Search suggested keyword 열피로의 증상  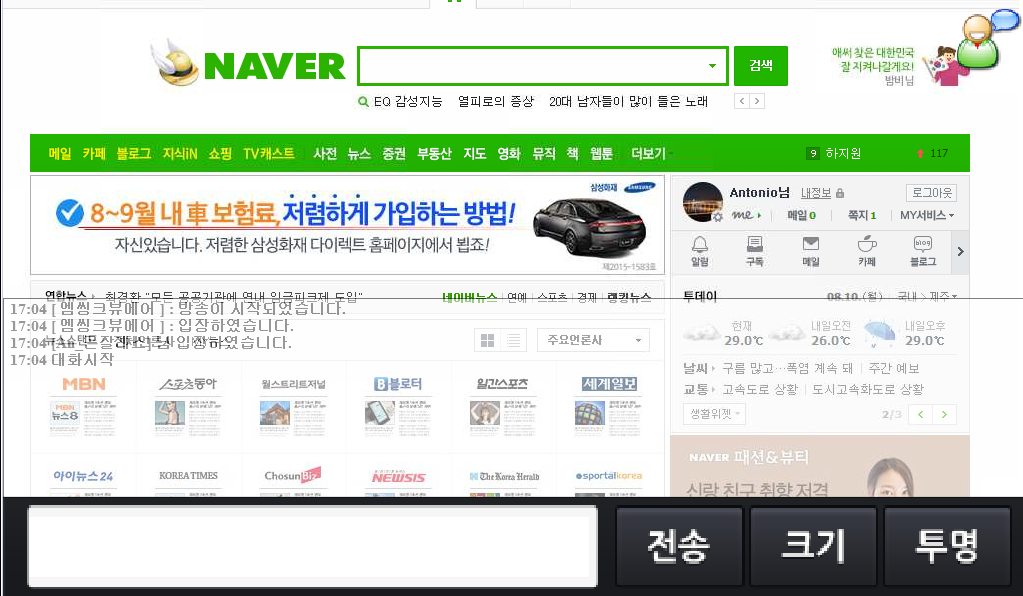496,102
